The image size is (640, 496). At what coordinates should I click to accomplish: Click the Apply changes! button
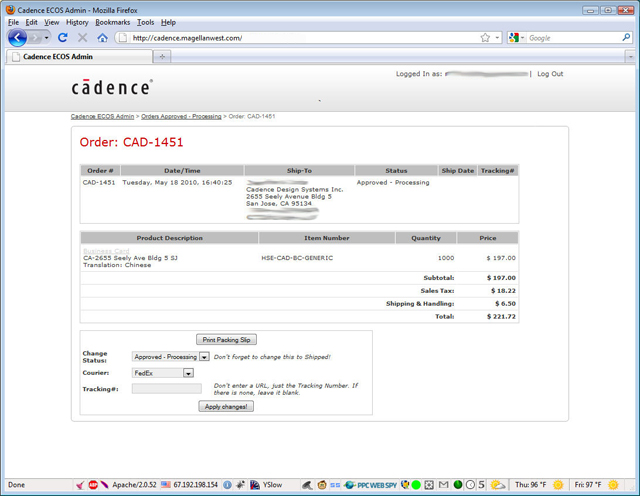tap(226, 407)
